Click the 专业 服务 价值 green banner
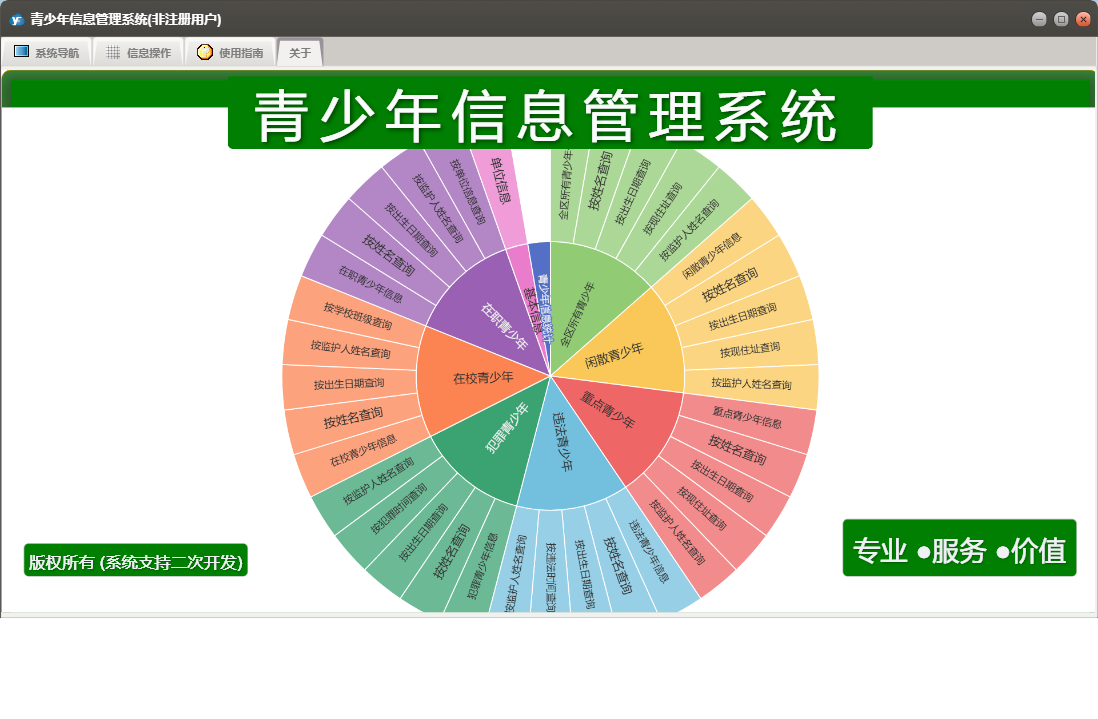This screenshot has height=719, width=1098. click(959, 548)
